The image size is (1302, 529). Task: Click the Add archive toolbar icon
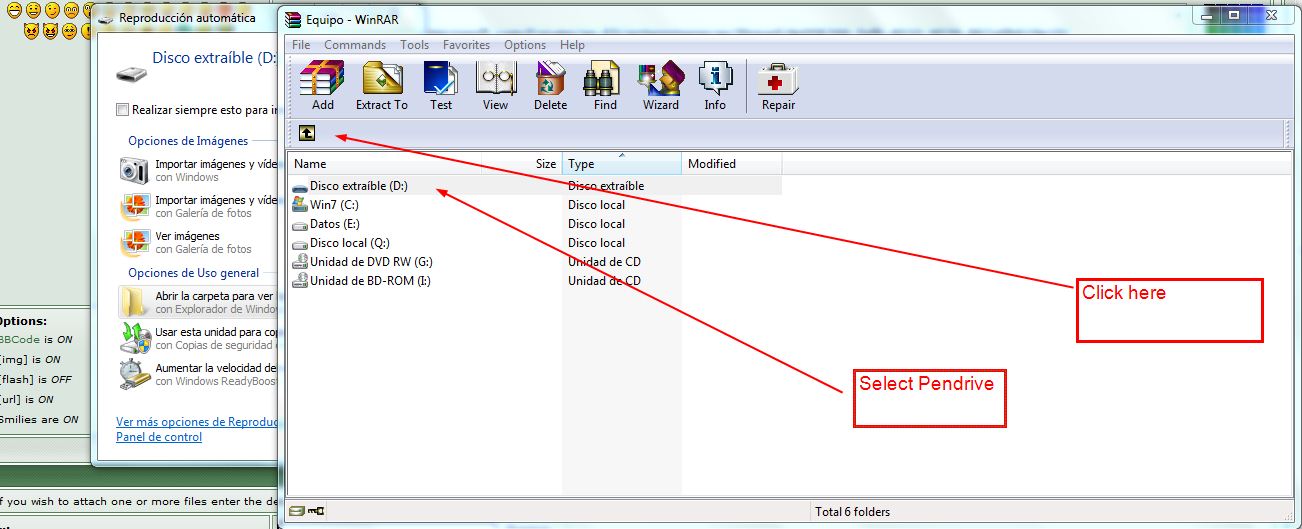coord(322,80)
